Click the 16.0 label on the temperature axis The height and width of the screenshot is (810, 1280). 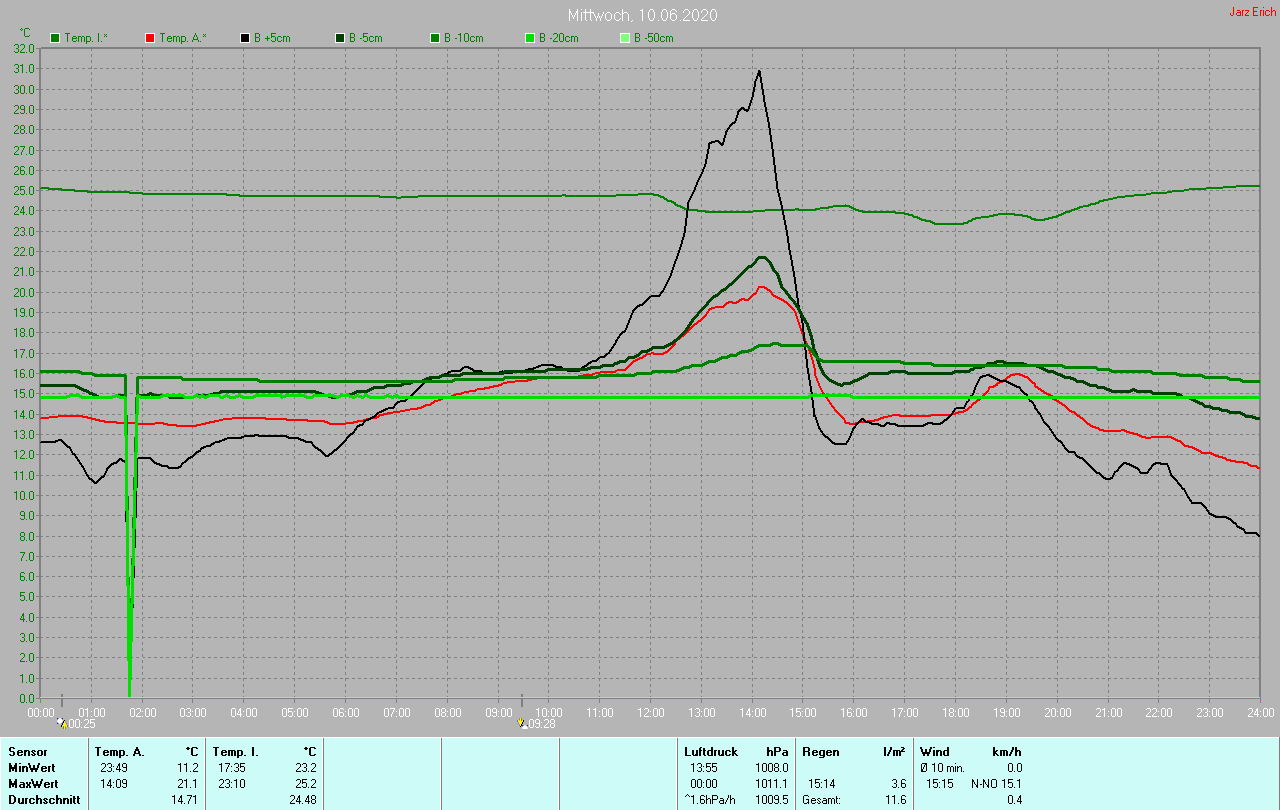(24, 373)
